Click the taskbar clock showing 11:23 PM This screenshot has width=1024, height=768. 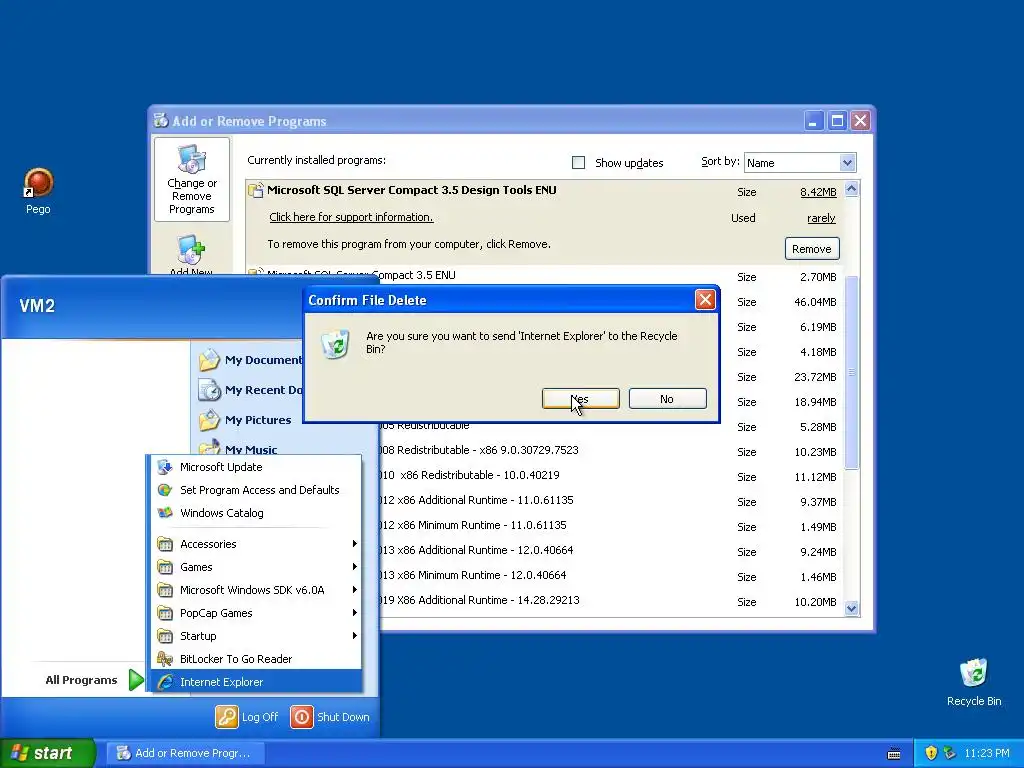tap(987, 753)
